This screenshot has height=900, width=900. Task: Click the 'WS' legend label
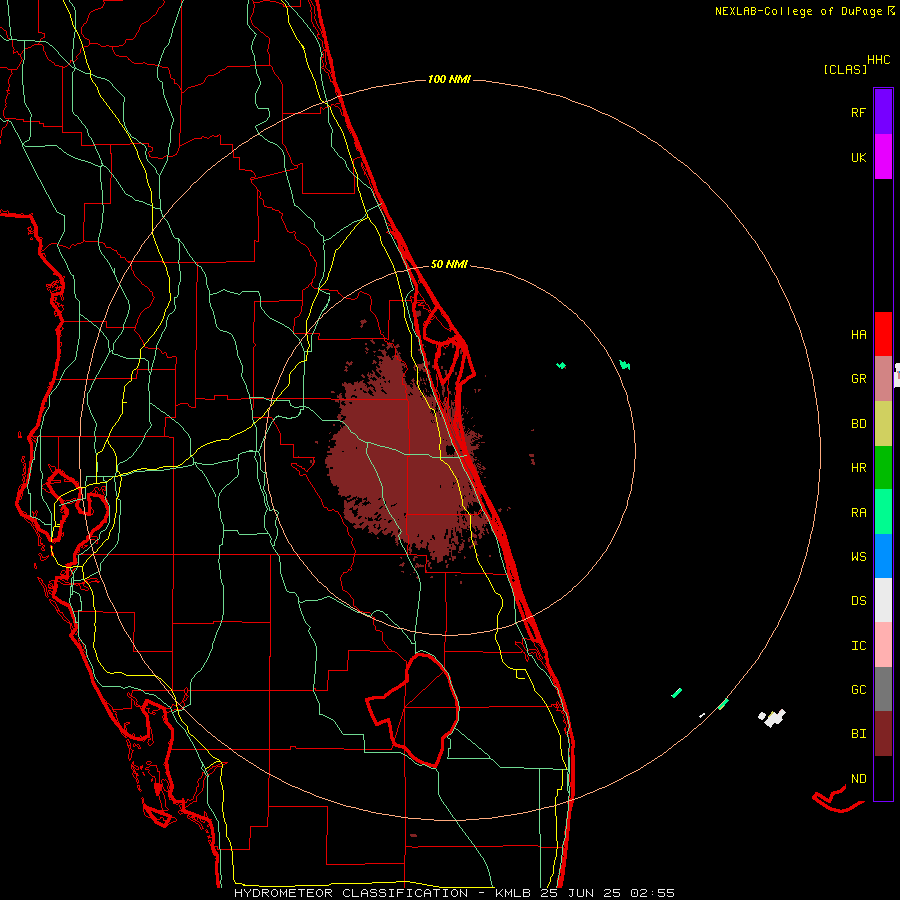pyautogui.click(x=858, y=557)
